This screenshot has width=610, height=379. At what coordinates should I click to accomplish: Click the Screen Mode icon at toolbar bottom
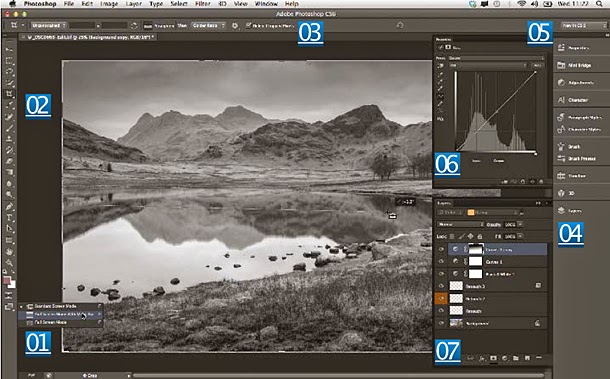pos(9,307)
